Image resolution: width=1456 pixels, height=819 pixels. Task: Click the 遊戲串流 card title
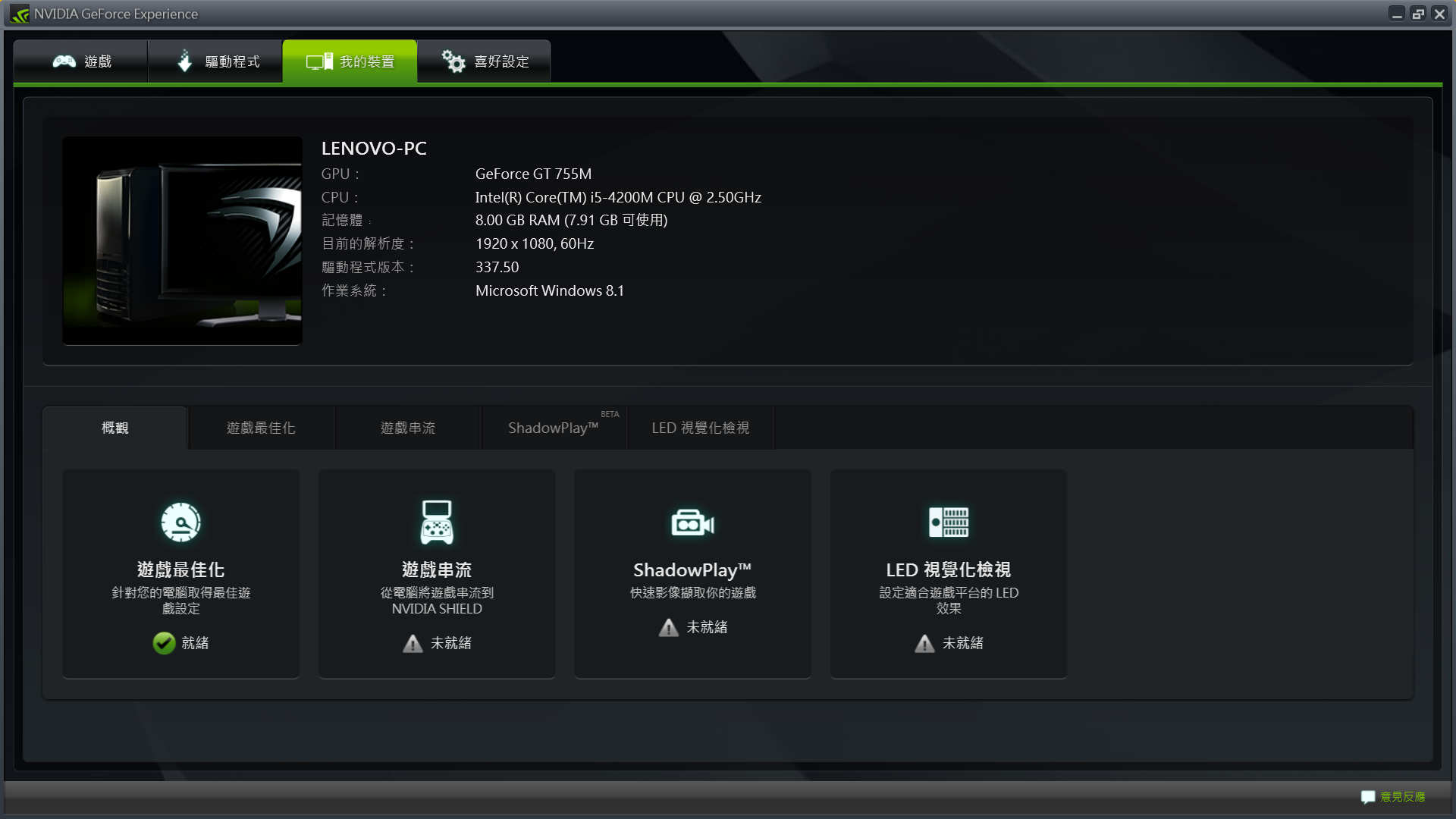[x=437, y=570]
